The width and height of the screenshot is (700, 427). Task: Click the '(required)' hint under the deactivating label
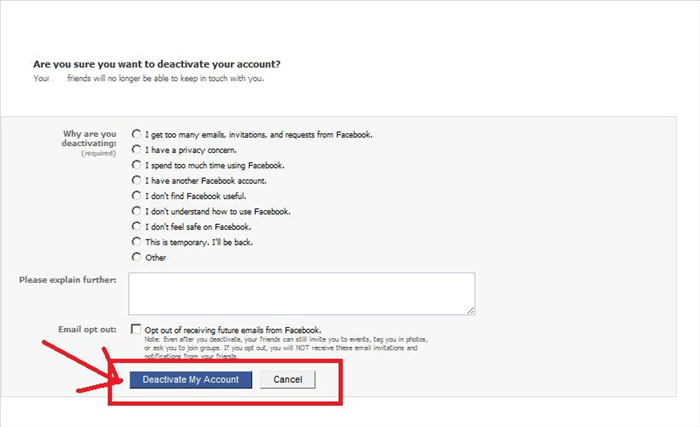point(99,153)
